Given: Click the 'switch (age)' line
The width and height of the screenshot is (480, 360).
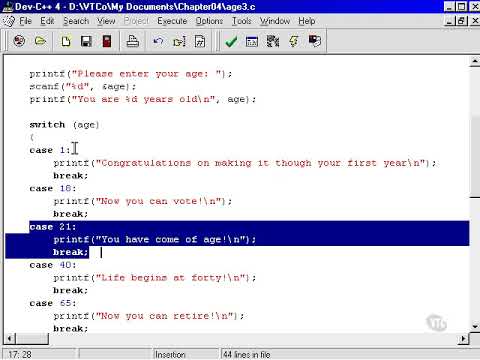Looking at the screenshot, I should pos(64,125).
